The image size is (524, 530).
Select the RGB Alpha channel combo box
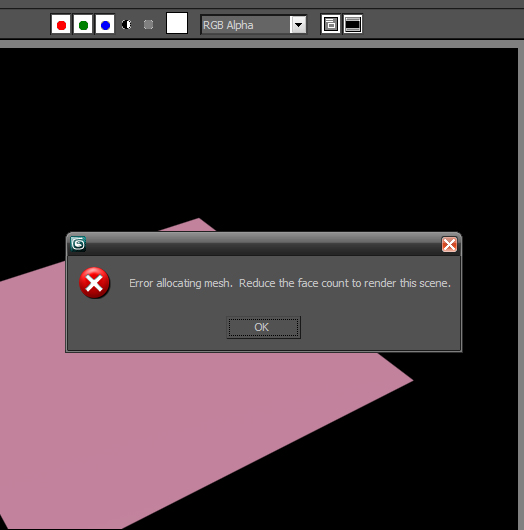point(254,25)
